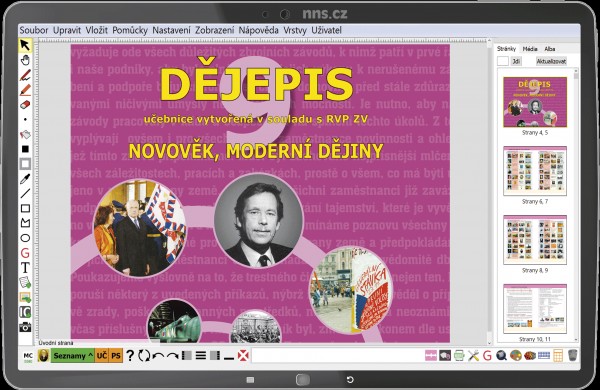This screenshot has height=390, width=600.
Task: Switch to the Stránky tab
Action: 506,49
